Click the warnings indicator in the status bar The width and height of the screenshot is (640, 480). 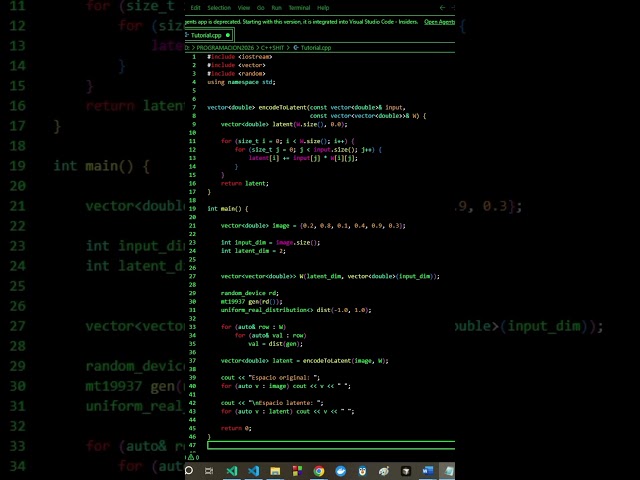tap(193, 457)
